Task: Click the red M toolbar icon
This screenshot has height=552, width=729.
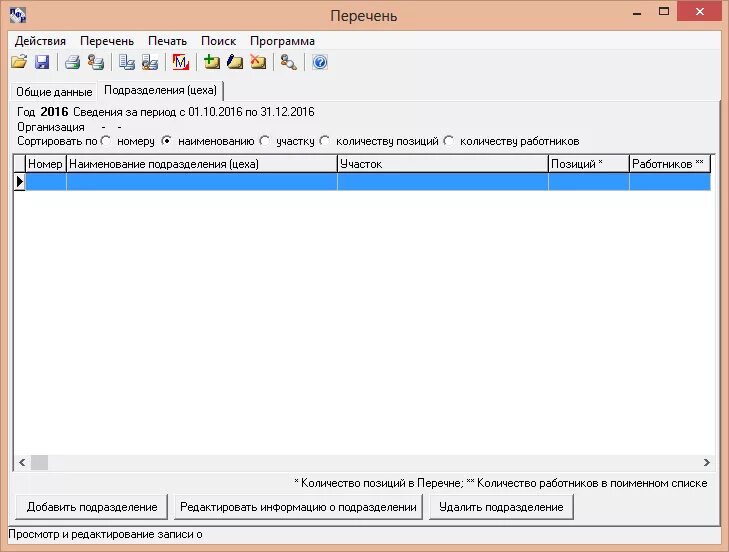Action: [x=180, y=62]
